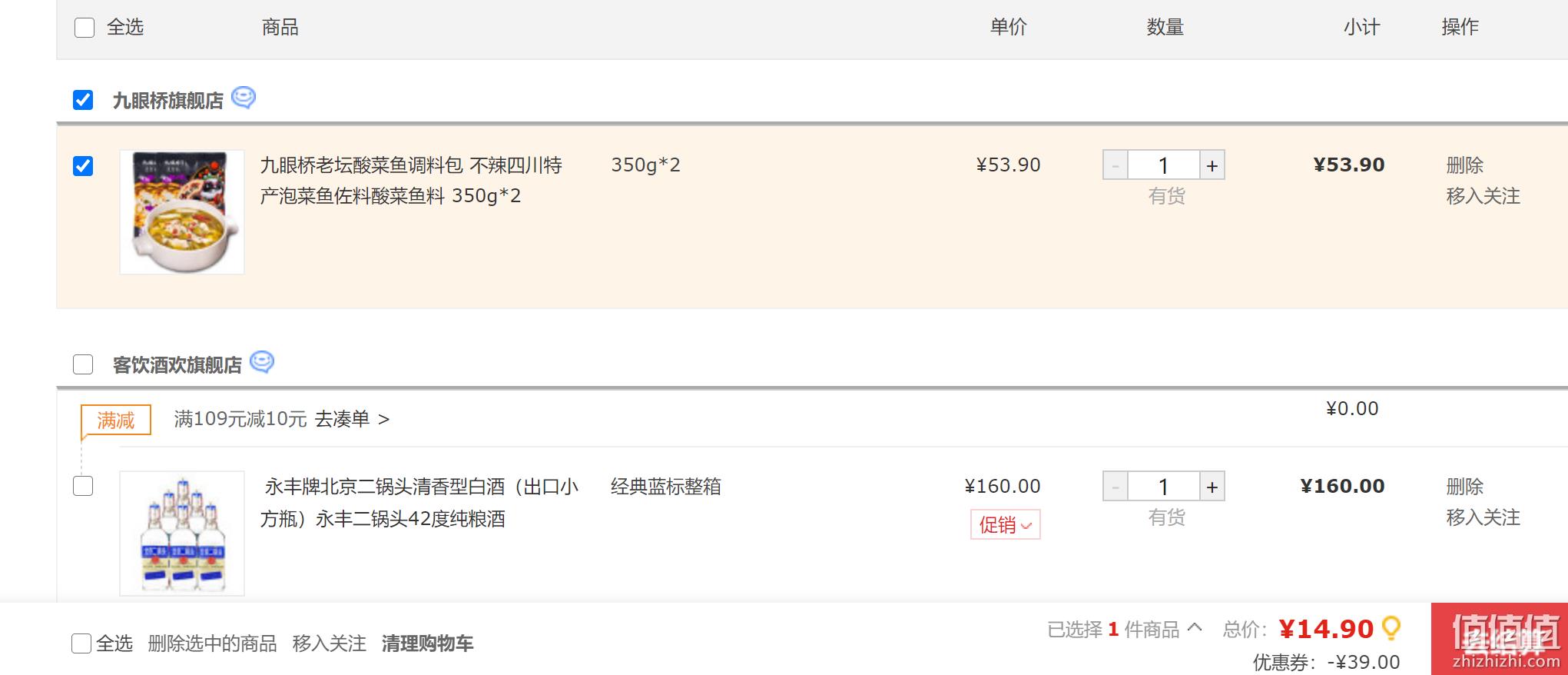Viewport: 1568px width, 675px height.
Task: Check the 客饮酒欢旗舰店 store checkbox
Action: 83,364
